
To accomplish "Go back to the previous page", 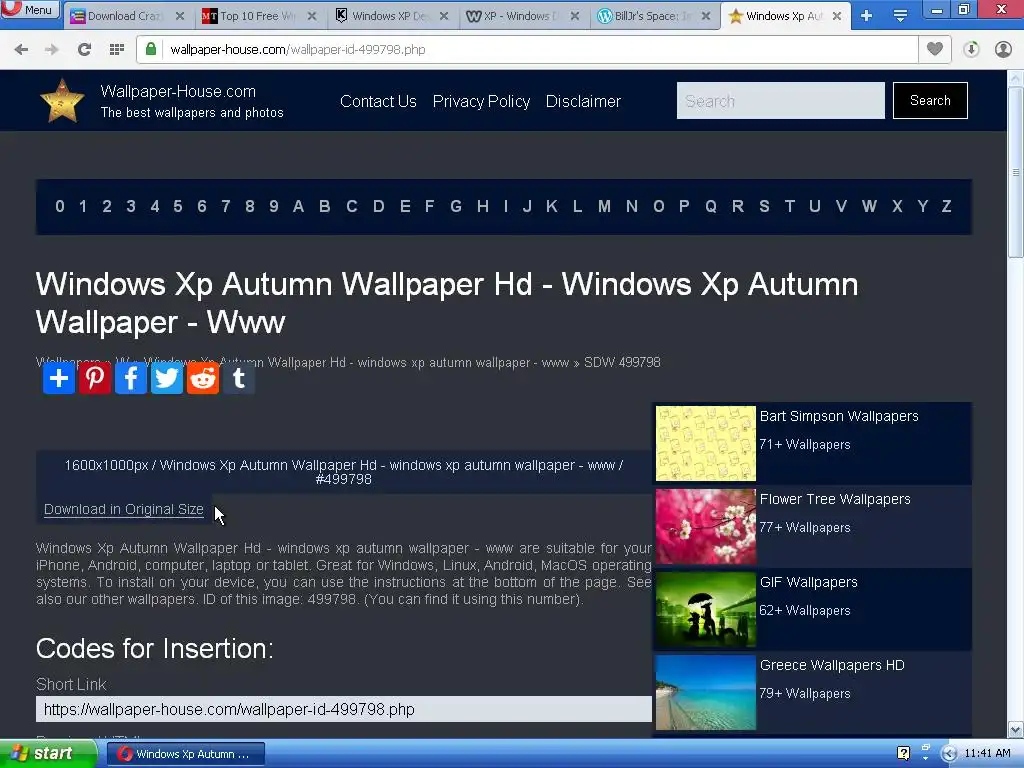I will click(x=21, y=49).
